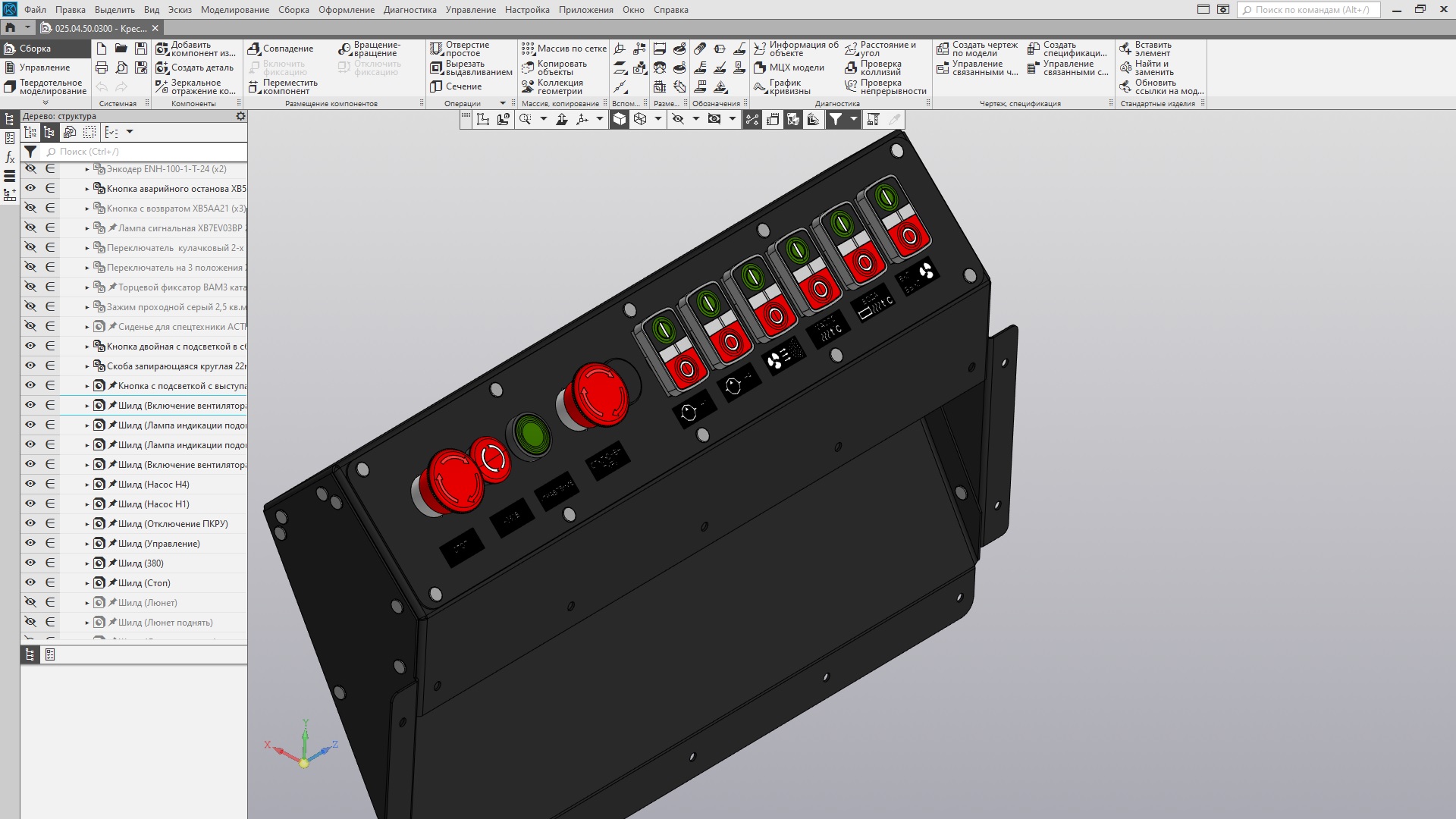1456x819 pixels.
Task: Open the tree panel settings gear
Action: pos(240,116)
